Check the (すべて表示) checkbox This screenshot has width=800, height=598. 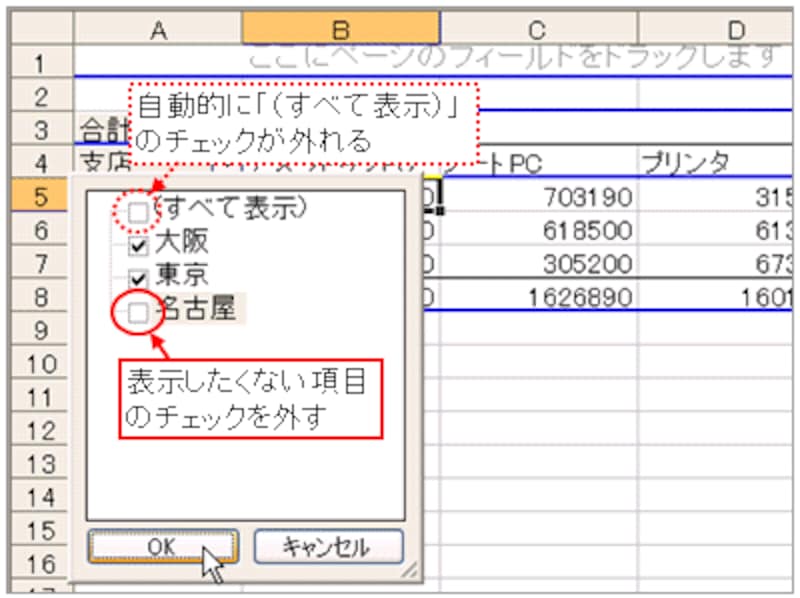click(138, 212)
